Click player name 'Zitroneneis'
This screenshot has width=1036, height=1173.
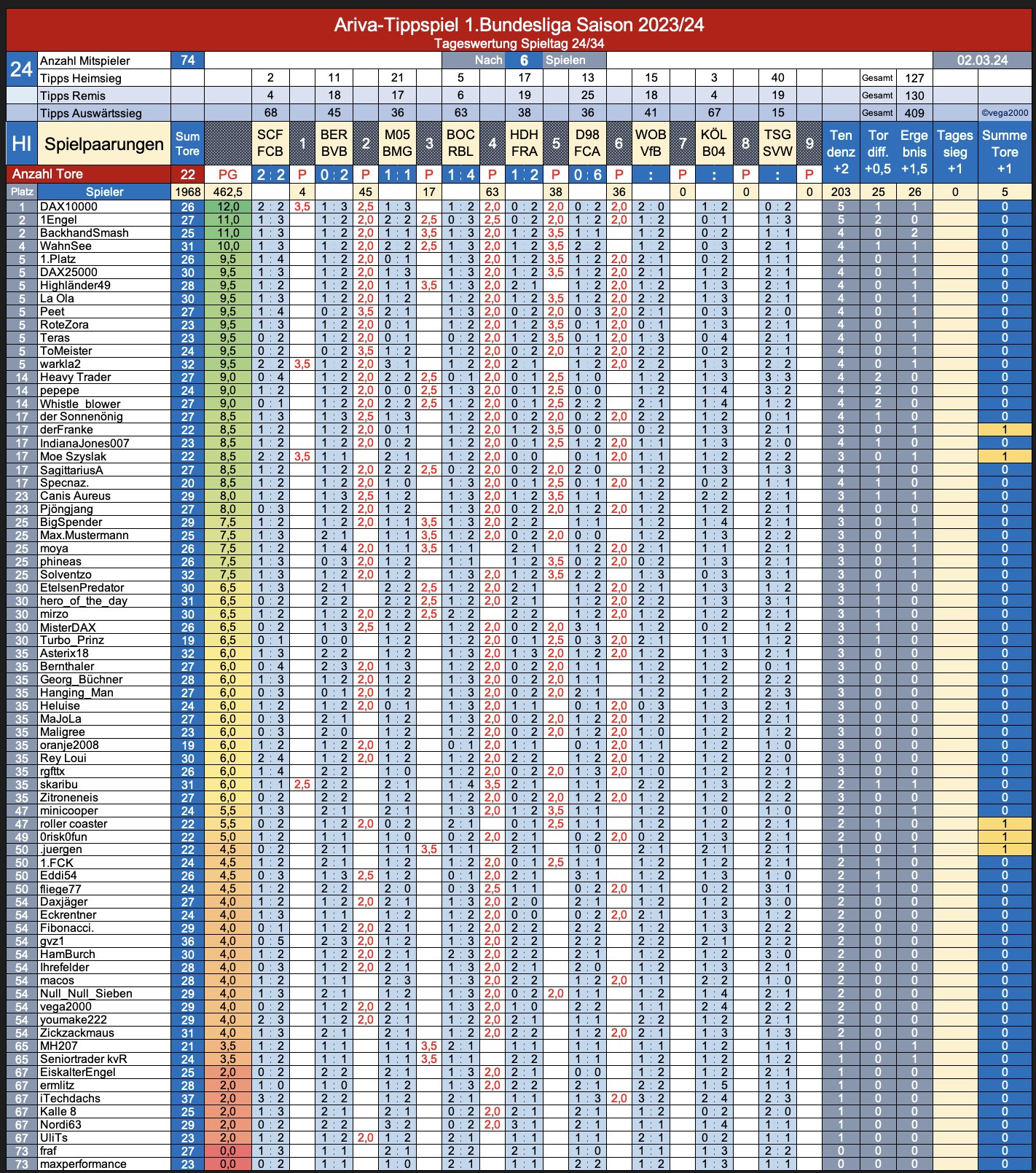68,797
